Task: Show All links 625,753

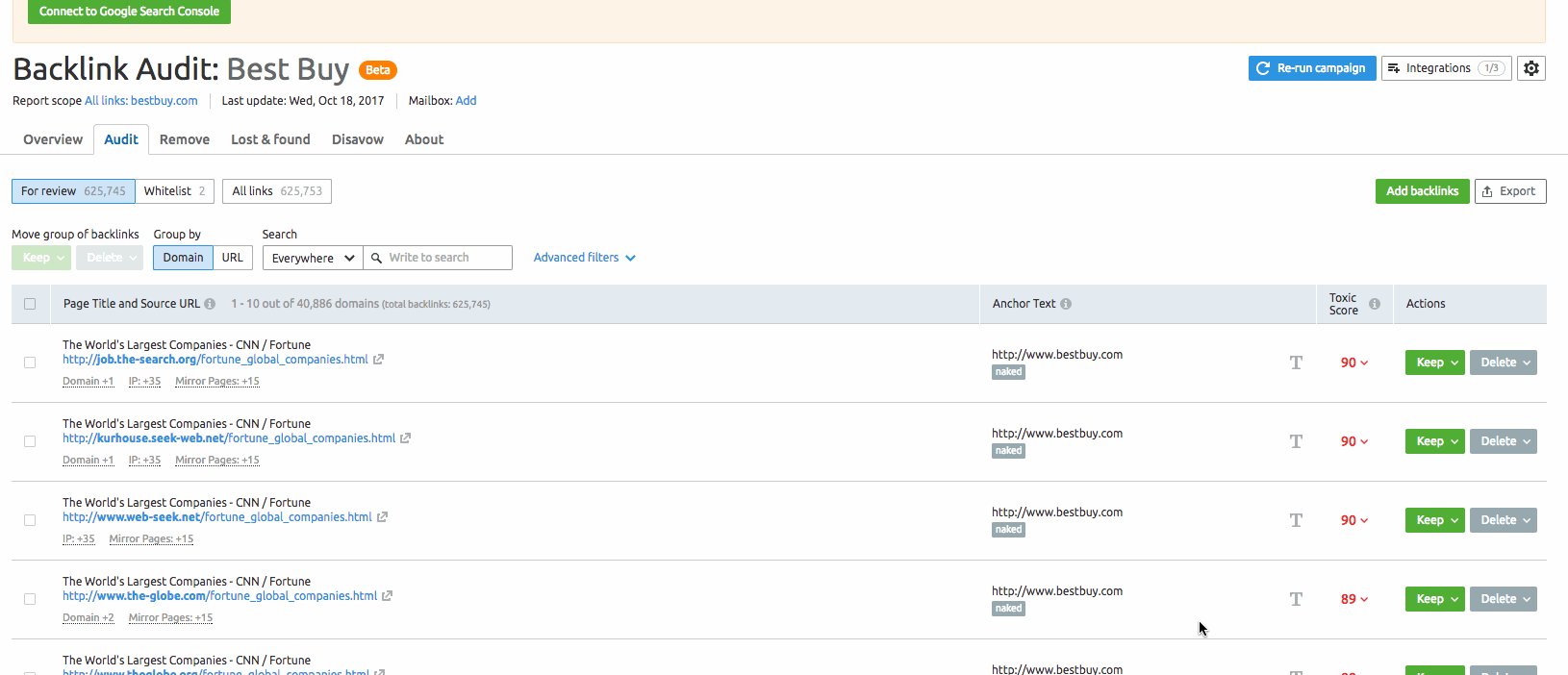Action: 277,191
